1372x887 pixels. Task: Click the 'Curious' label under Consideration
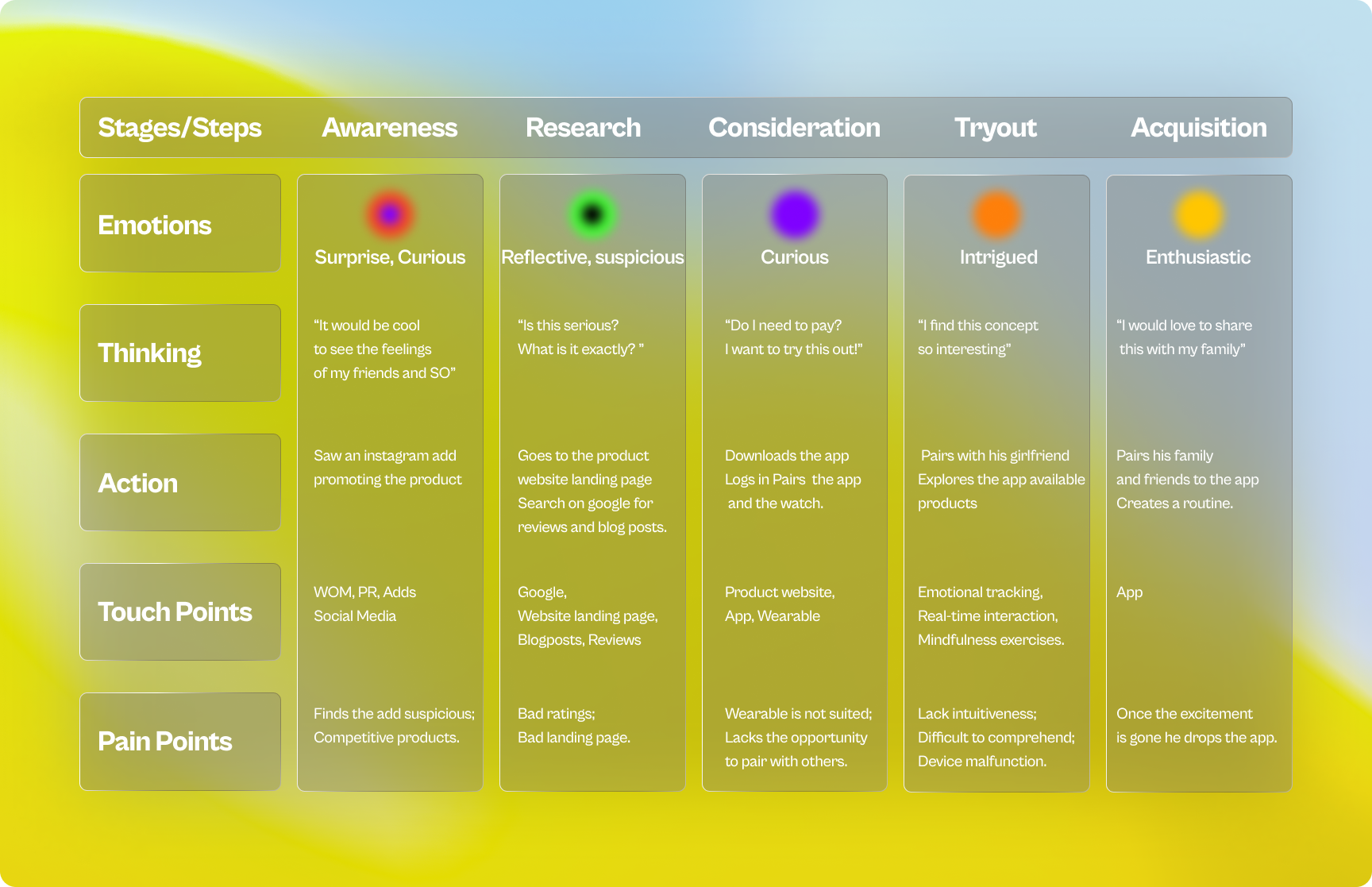pos(795,257)
